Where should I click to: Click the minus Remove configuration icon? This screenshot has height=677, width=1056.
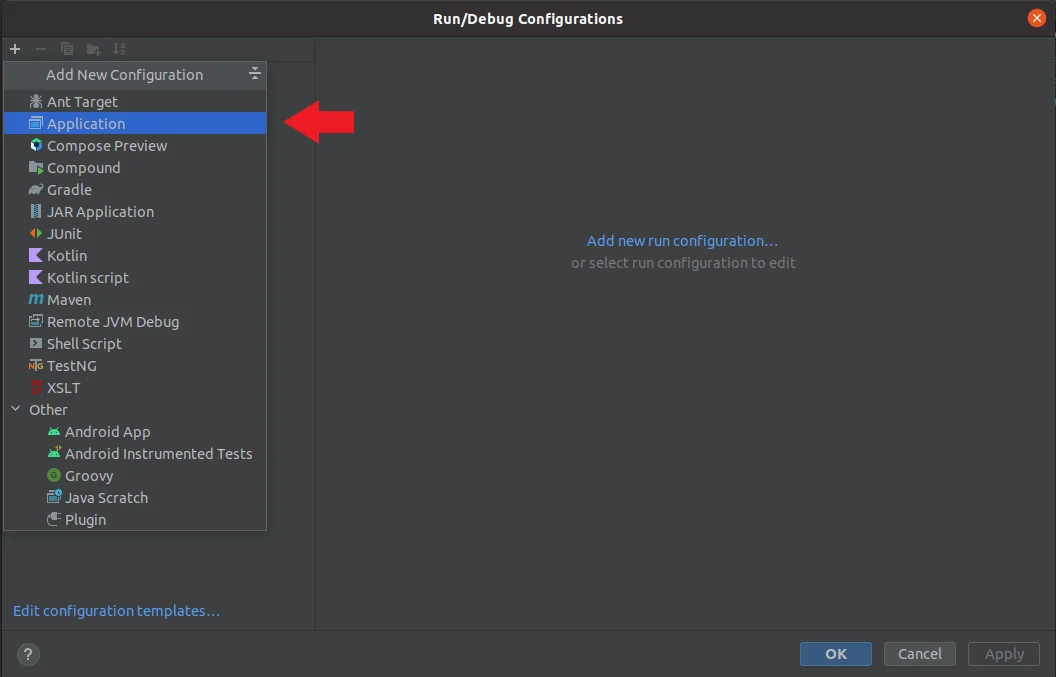tap(40, 49)
